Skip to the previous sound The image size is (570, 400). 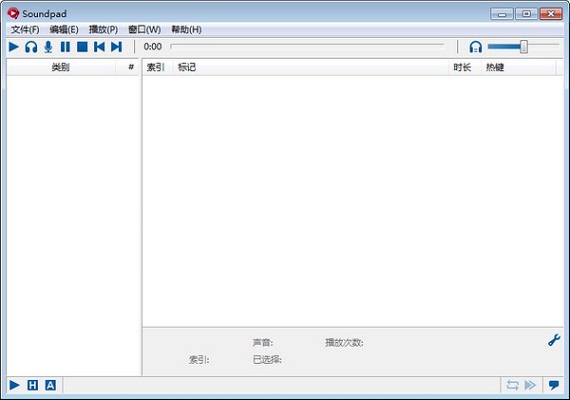coord(99,47)
